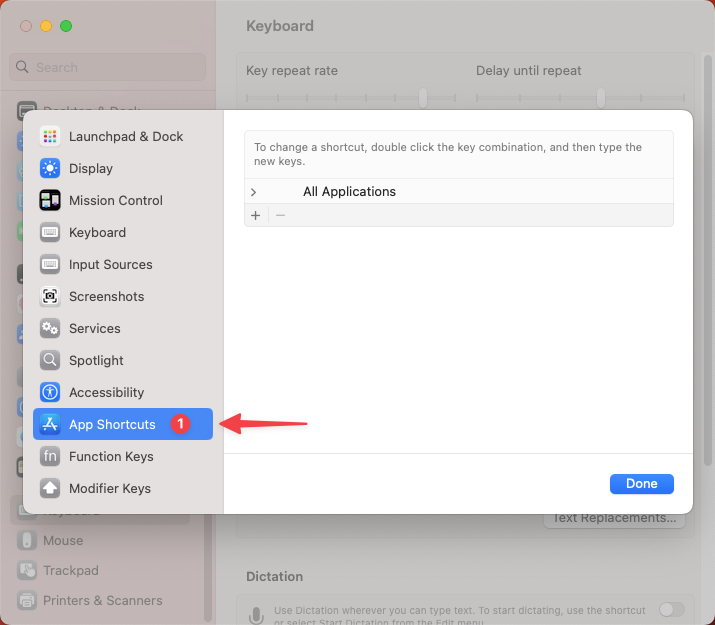
Task: Click the Function Keys fn icon
Action: 50,456
